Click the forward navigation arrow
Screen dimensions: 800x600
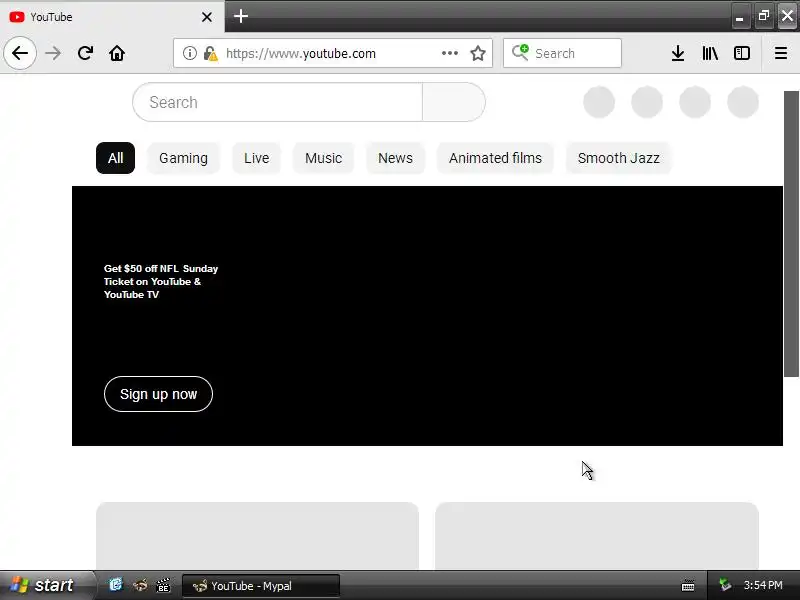[53, 53]
